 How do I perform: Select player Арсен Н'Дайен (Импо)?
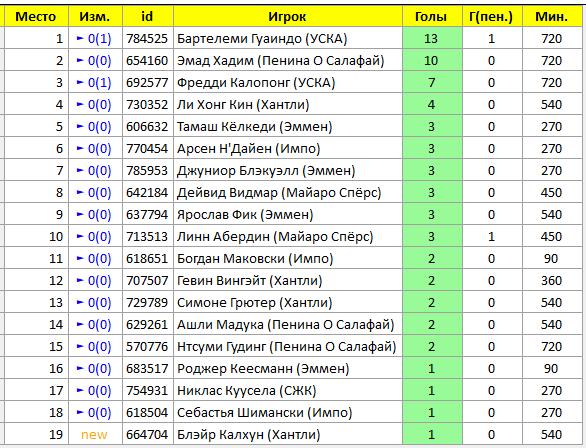point(249,149)
